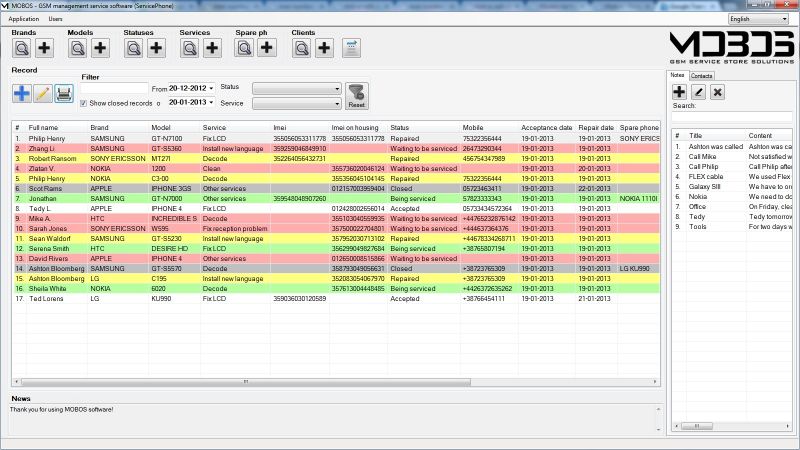Select the Sheila White record
Screen dimensions: 800x450
336,288
